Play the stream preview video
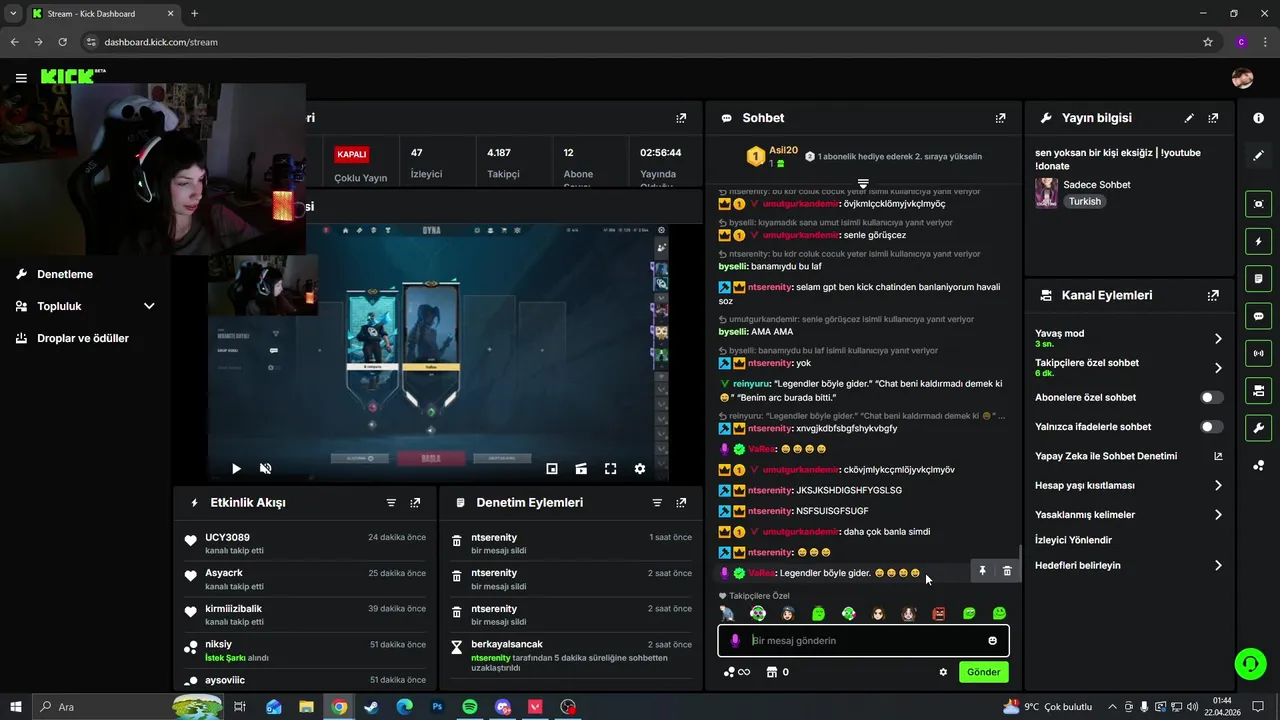The height and width of the screenshot is (720, 1280). point(236,468)
